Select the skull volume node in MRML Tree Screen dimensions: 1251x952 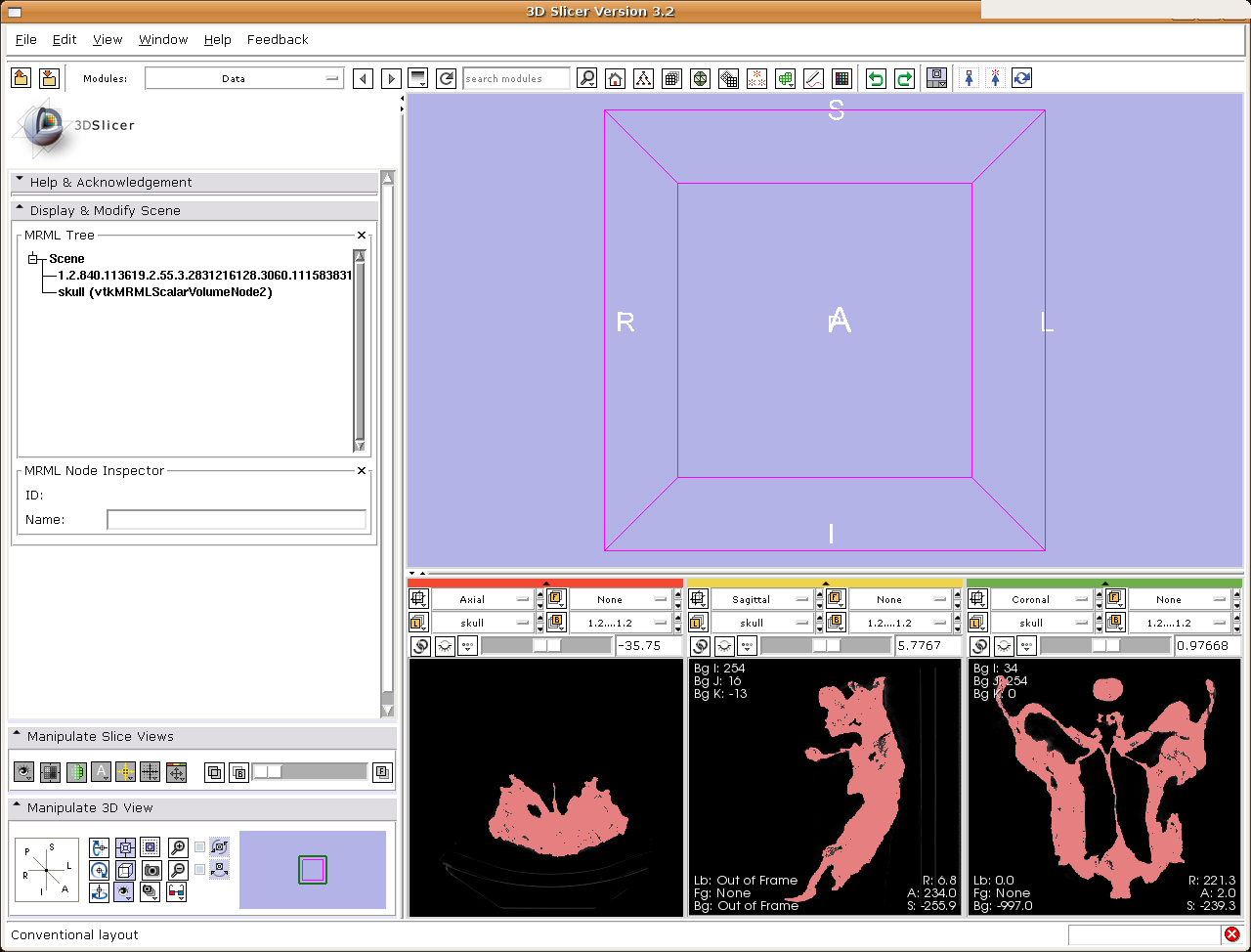click(x=165, y=291)
